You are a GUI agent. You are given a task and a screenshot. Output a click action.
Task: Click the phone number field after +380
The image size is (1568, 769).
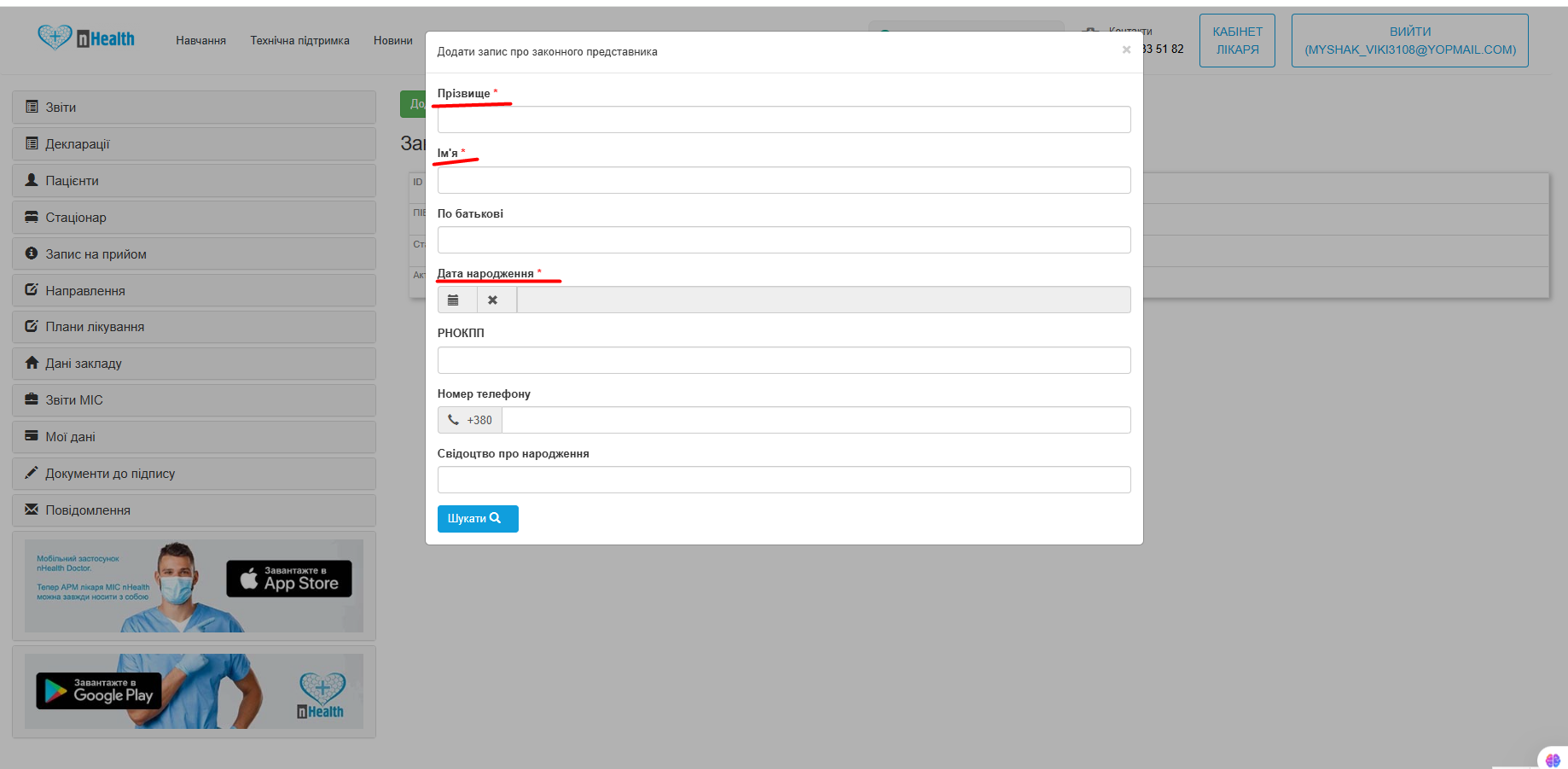tap(816, 420)
